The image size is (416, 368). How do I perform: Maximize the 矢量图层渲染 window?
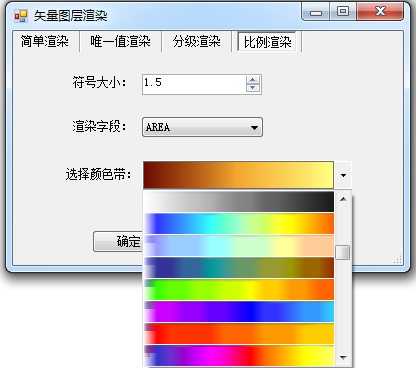[x=343, y=12]
